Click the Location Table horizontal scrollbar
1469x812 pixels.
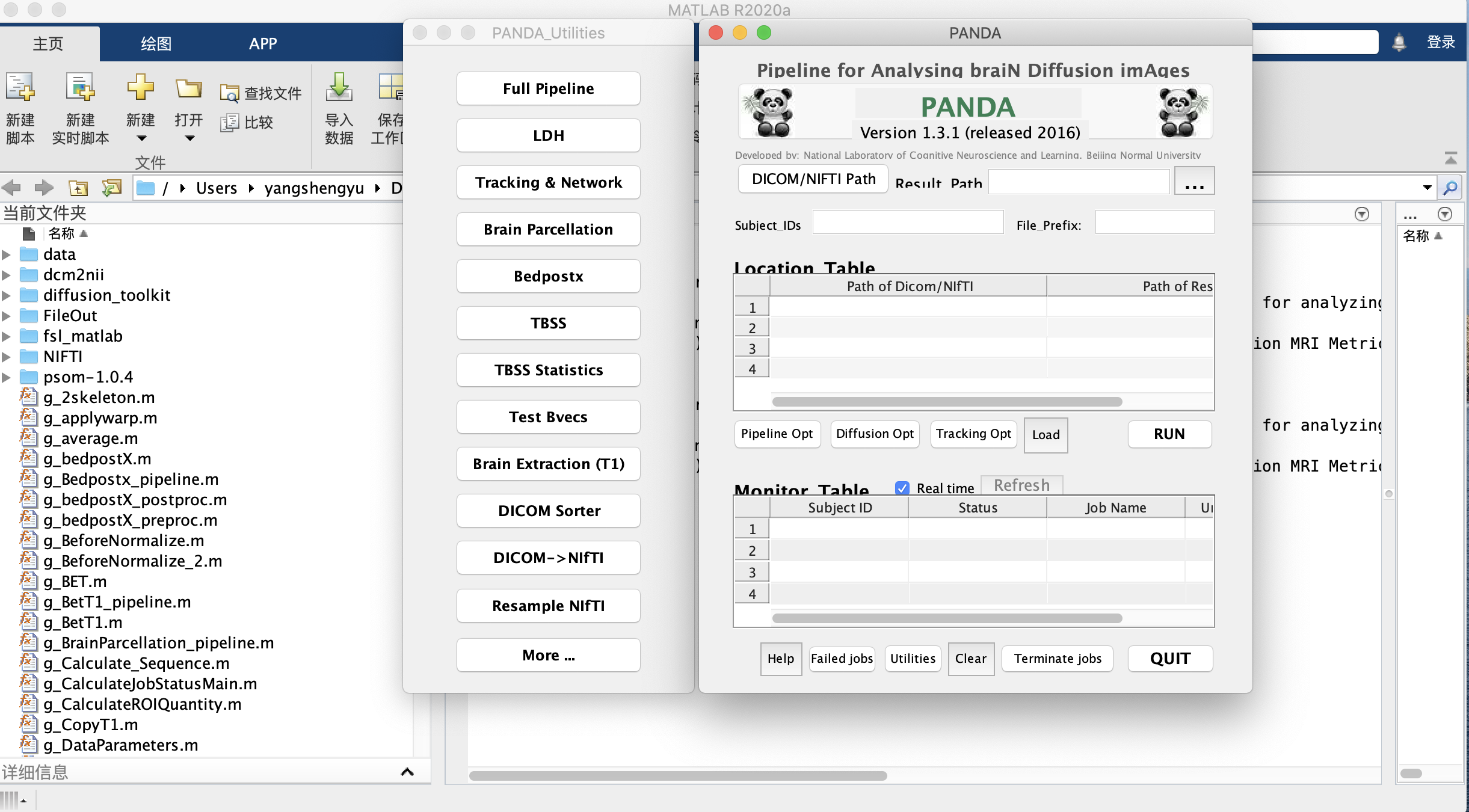point(946,401)
